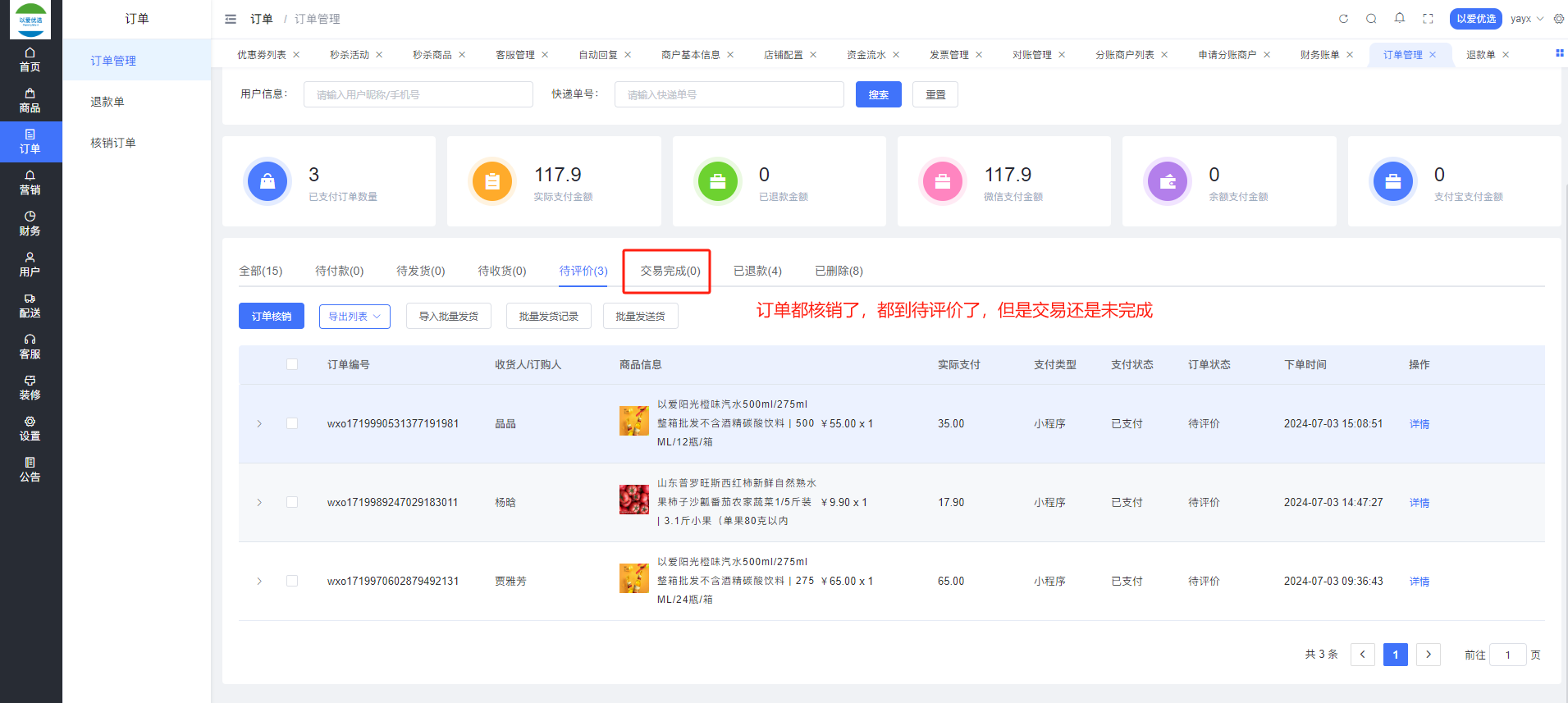Switch to 待收货(0) order tab
Image resolution: width=1568 pixels, height=703 pixels.
point(502,271)
